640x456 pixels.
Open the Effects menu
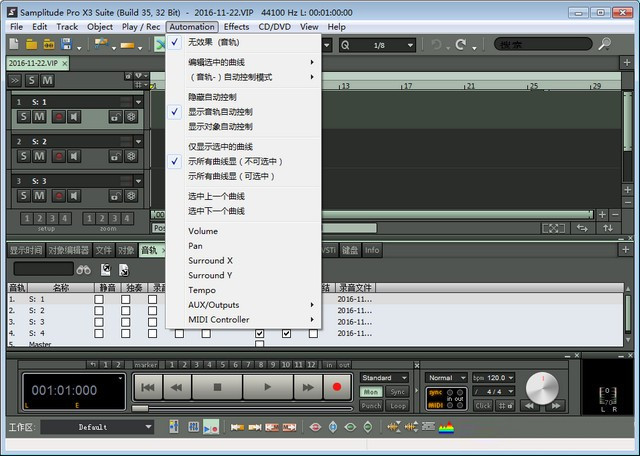[x=236, y=27]
